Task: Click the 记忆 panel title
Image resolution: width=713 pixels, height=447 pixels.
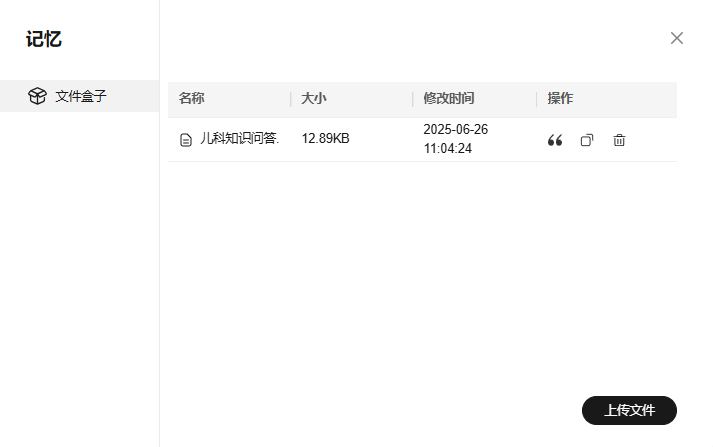Action: pos(44,40)
